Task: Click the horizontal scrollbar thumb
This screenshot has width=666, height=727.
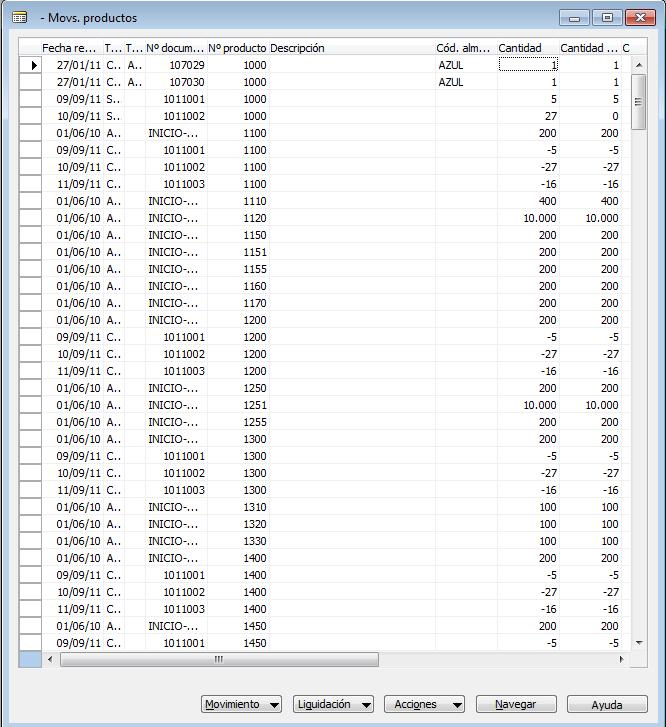Action: click(219, 659)
